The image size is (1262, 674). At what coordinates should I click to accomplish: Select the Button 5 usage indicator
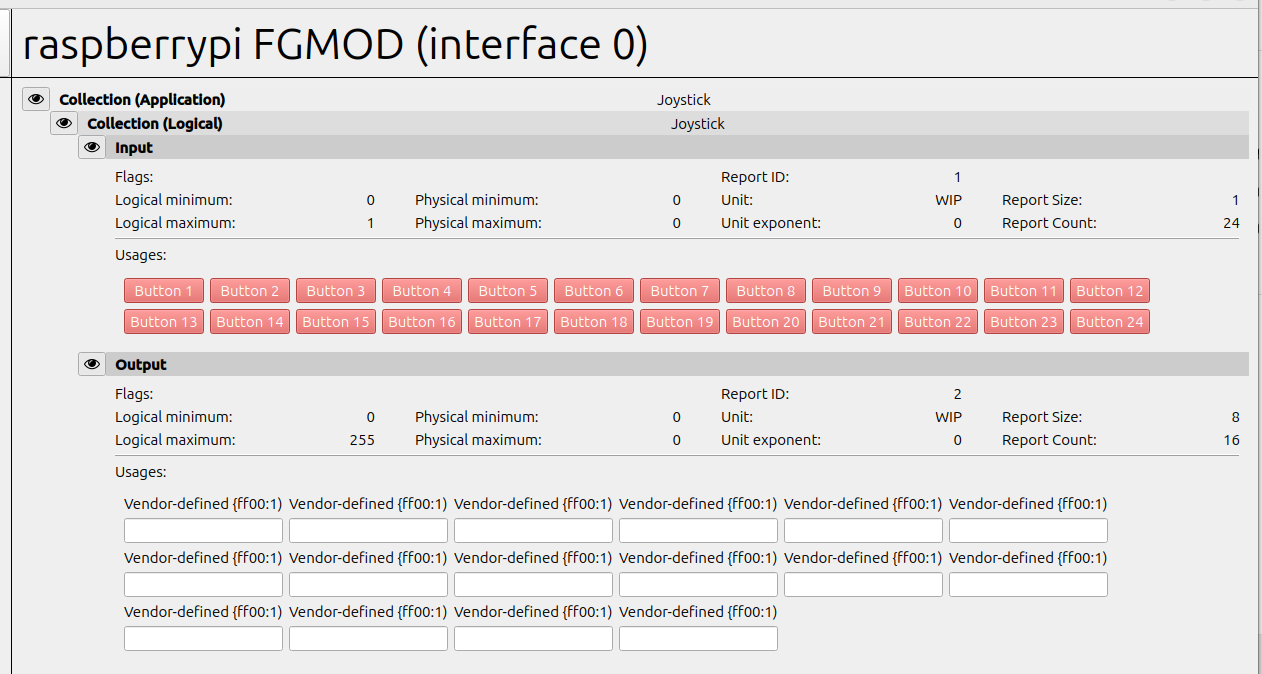pos(508,291)
